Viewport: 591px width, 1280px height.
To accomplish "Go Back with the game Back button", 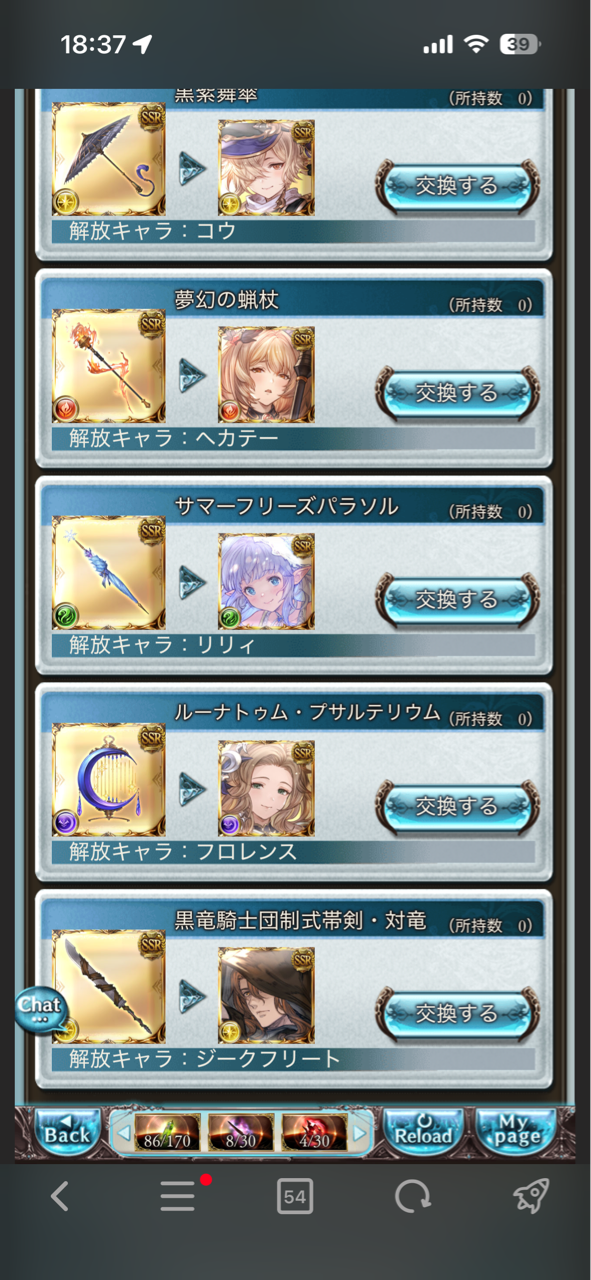I will point(67,1132).
